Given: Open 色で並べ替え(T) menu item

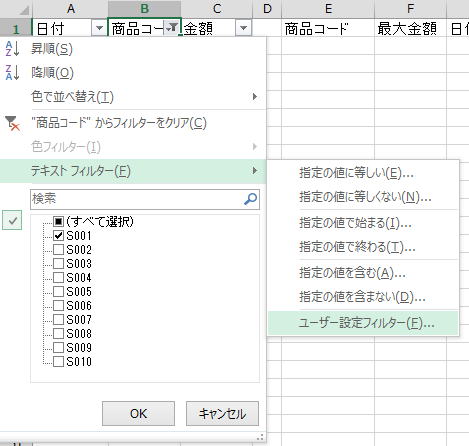Looking at the screenshot, I should [x=133, y=97].
